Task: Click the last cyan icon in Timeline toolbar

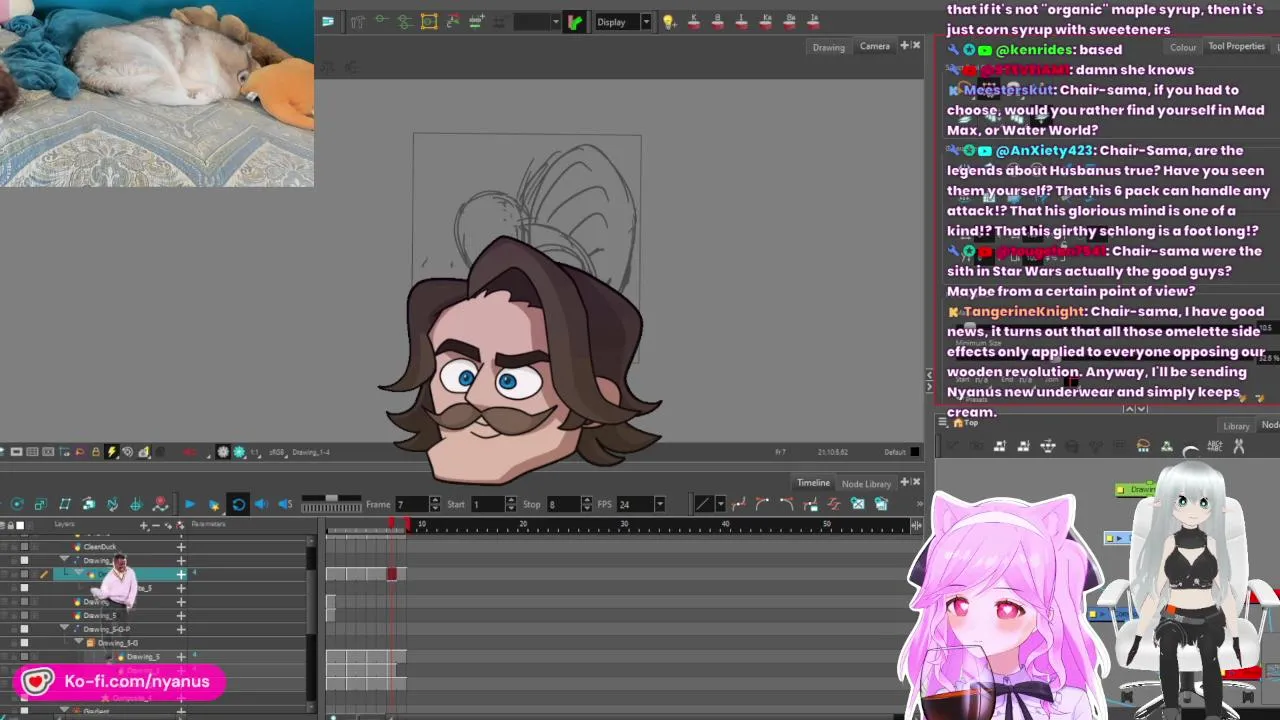Action: point(881,504)
